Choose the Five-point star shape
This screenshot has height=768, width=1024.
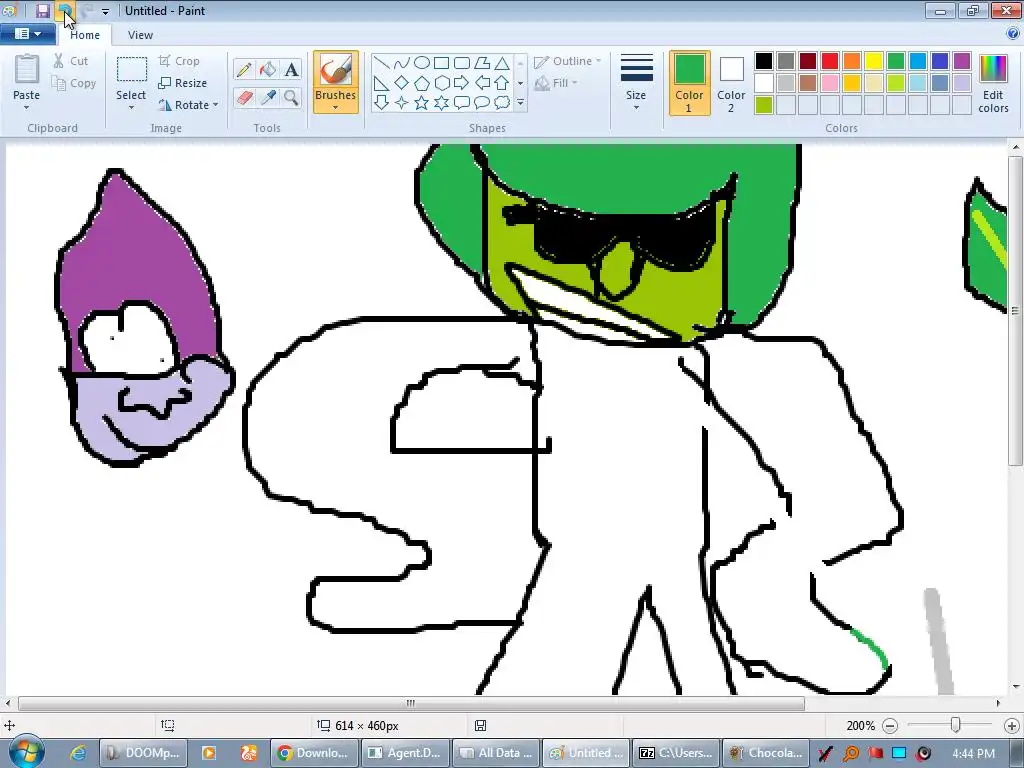click(x=422, y=103)
